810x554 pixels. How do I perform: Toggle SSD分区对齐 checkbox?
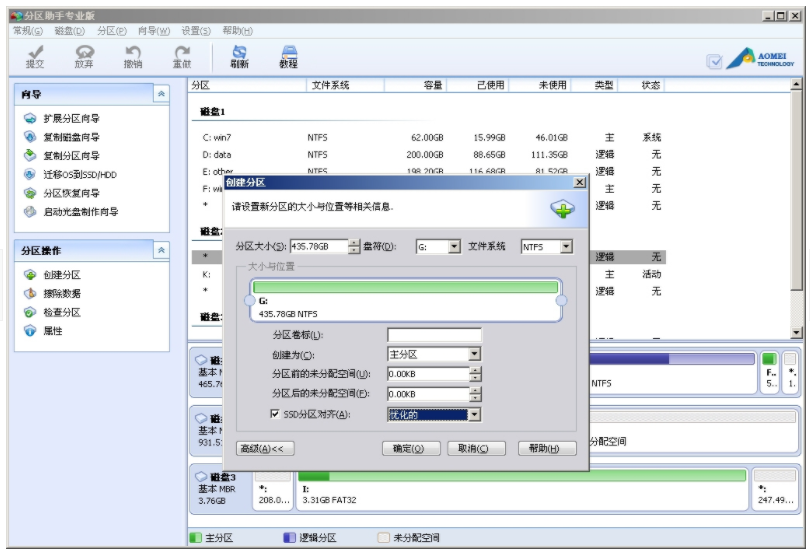click(275, 413)
